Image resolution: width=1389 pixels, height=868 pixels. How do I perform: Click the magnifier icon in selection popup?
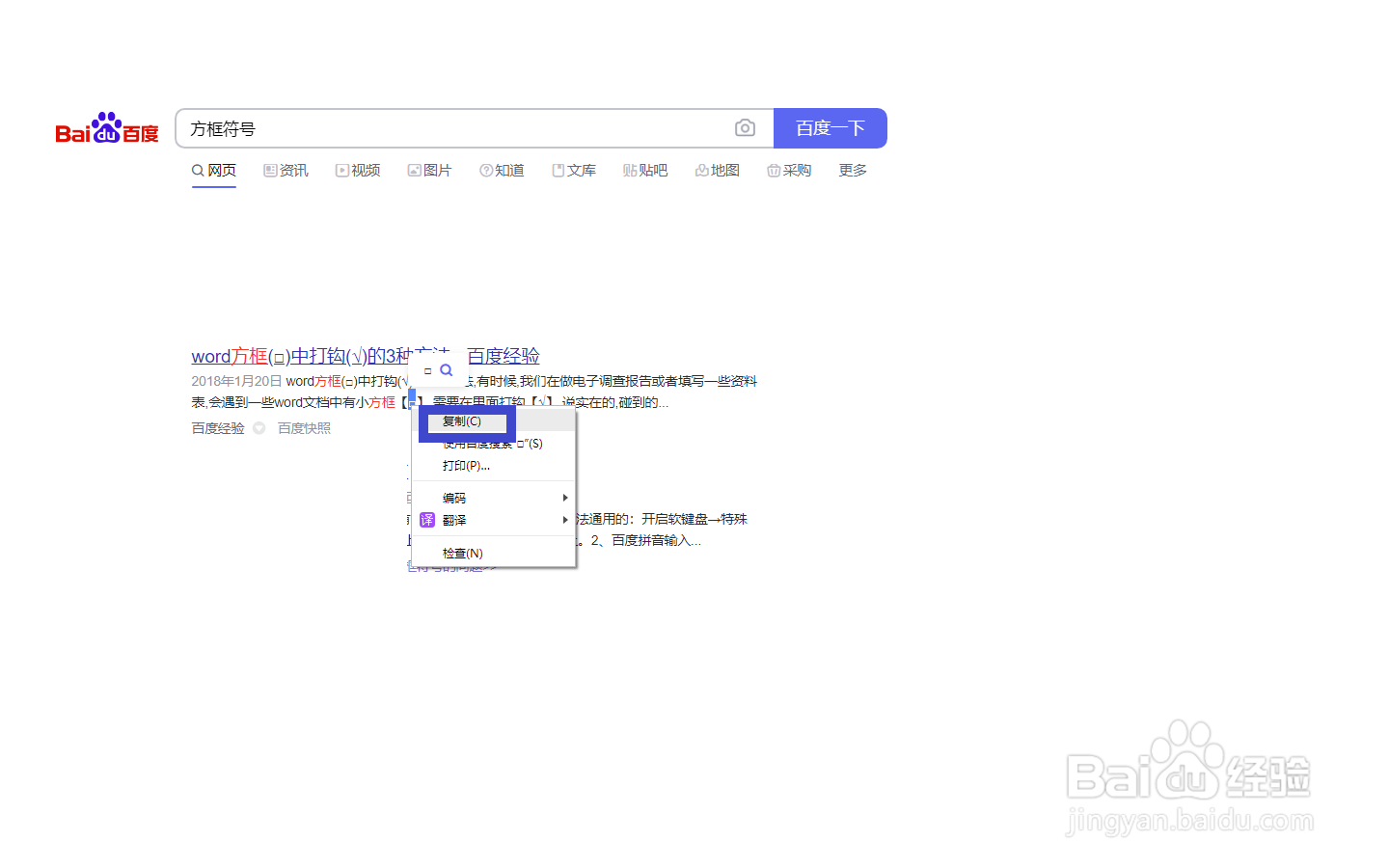pos(445,369)
